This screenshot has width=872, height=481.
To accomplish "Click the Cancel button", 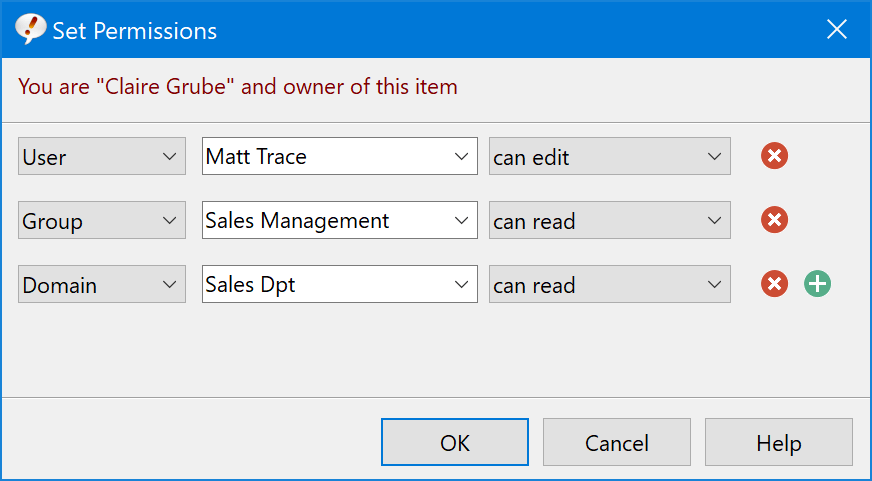I will (617, 442).
